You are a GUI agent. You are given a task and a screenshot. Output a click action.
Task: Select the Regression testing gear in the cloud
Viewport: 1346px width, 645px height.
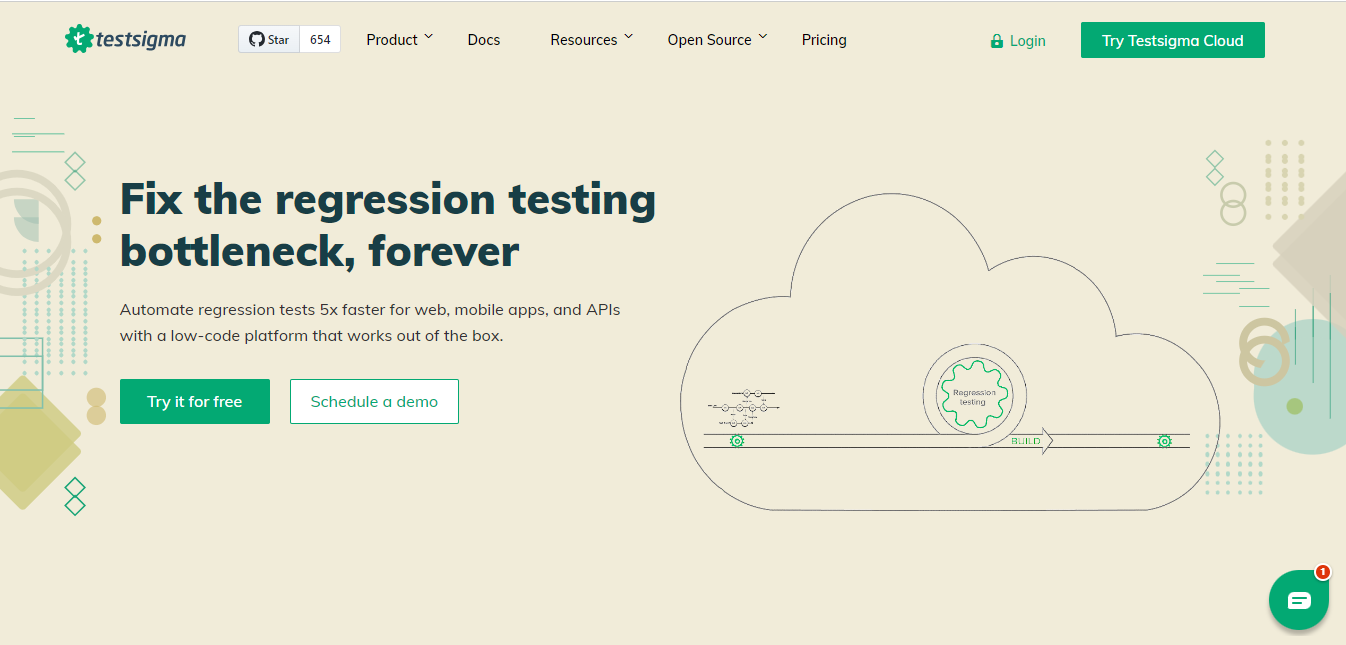(973, 396)
